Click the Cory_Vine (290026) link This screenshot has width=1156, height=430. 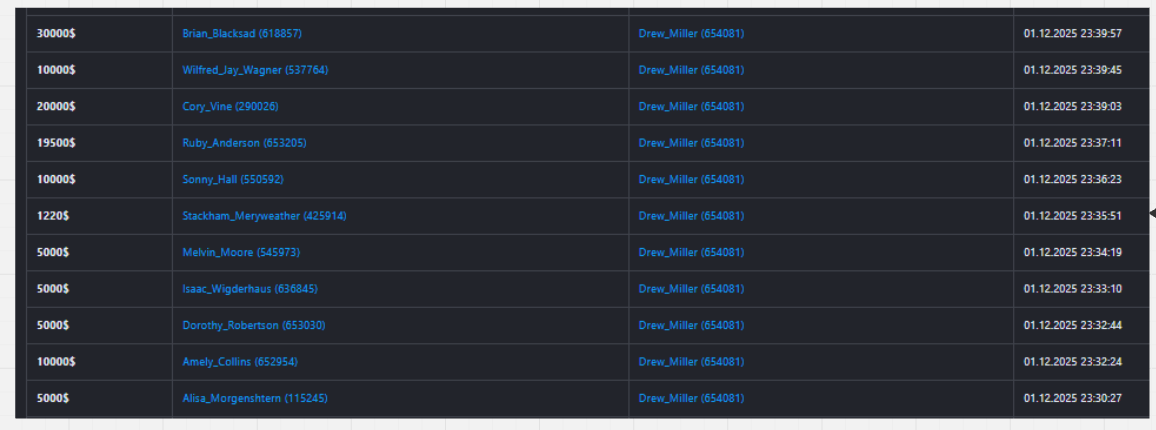pos(230,107)
